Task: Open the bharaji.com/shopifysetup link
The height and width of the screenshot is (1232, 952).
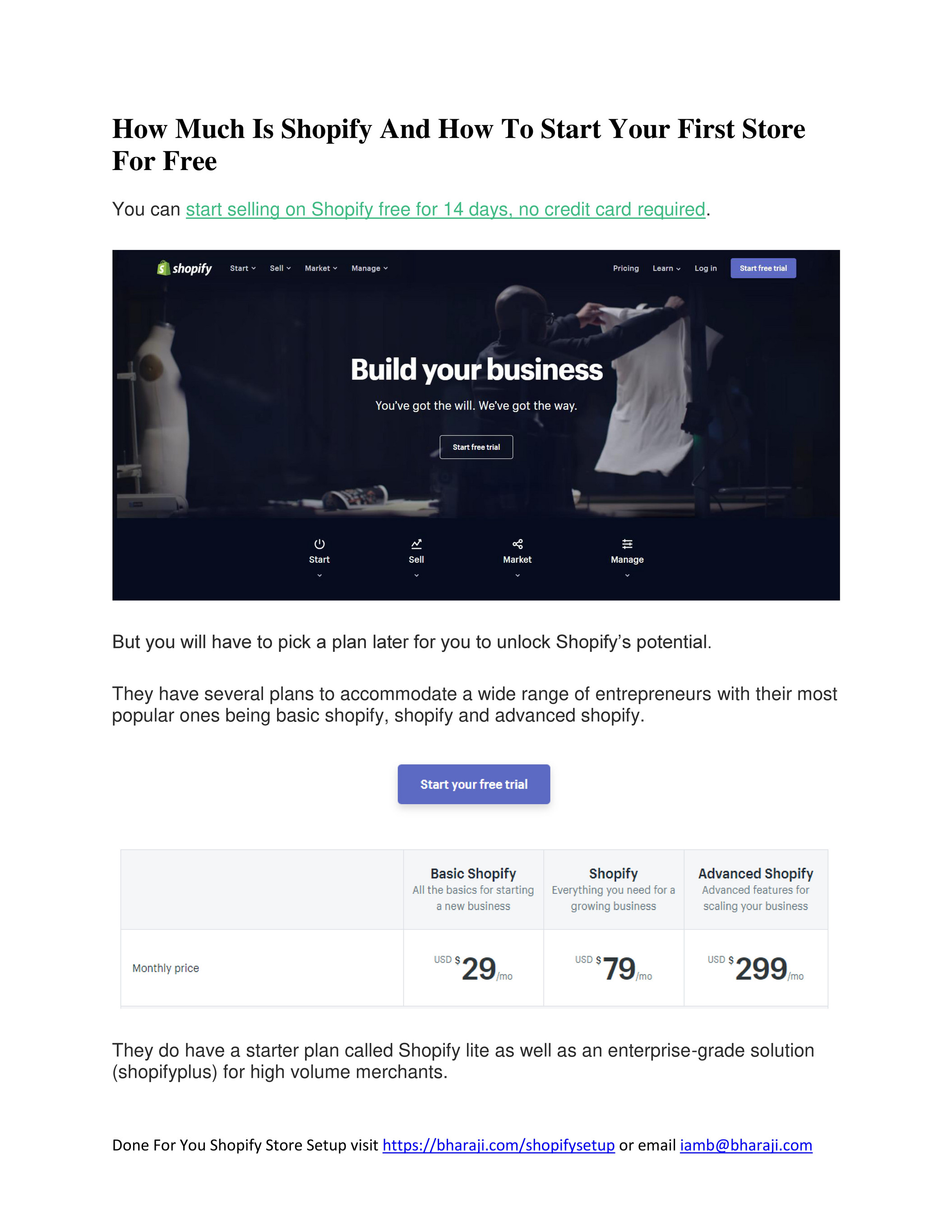Action: pyautogui.click(x=499, y=1145)
